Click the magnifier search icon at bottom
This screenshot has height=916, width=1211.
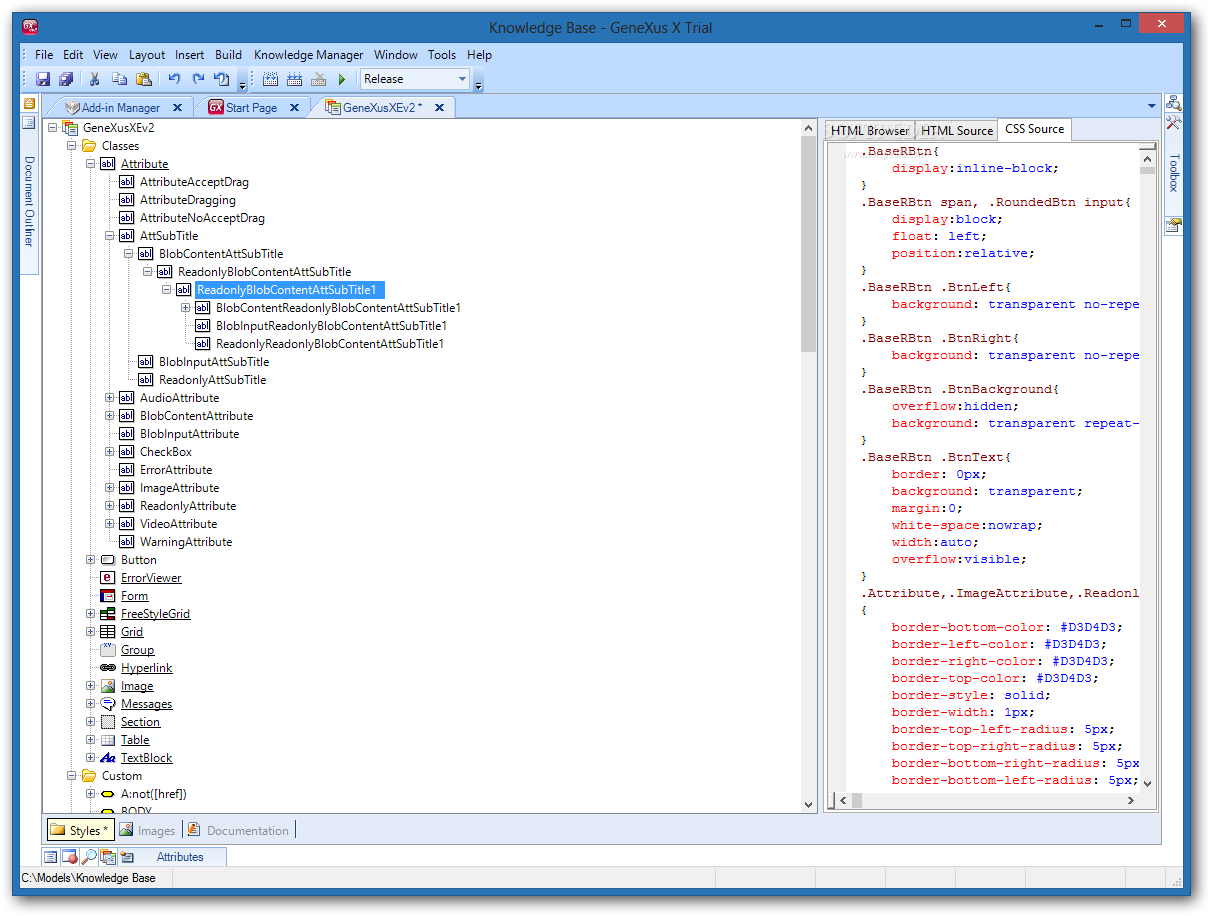[x=89, y=857]
